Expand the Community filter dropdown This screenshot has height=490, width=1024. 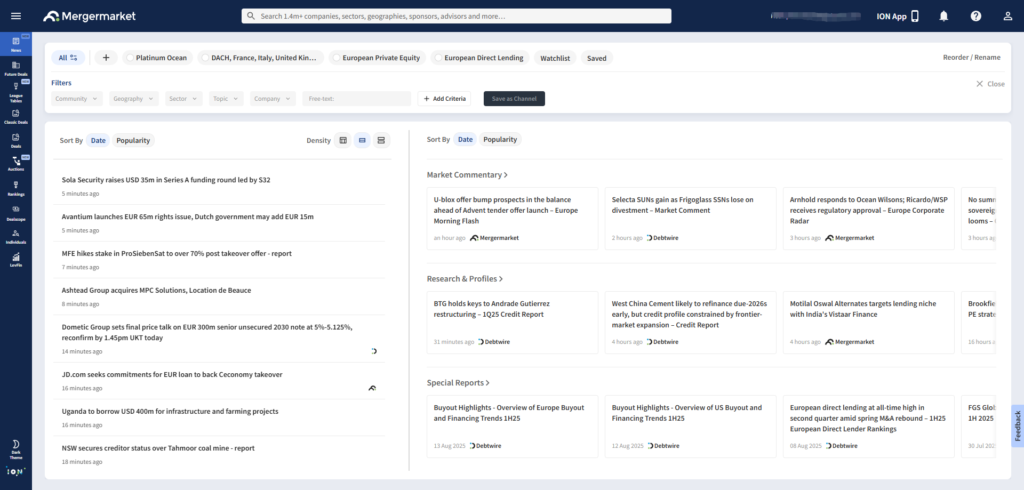tap(77, 99)
